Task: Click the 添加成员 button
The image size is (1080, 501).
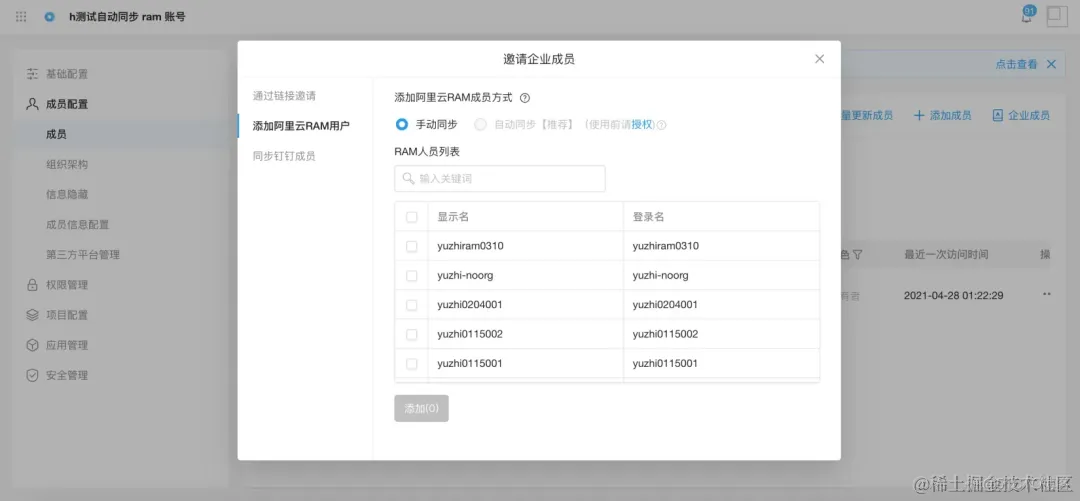Action: point(942,115)
